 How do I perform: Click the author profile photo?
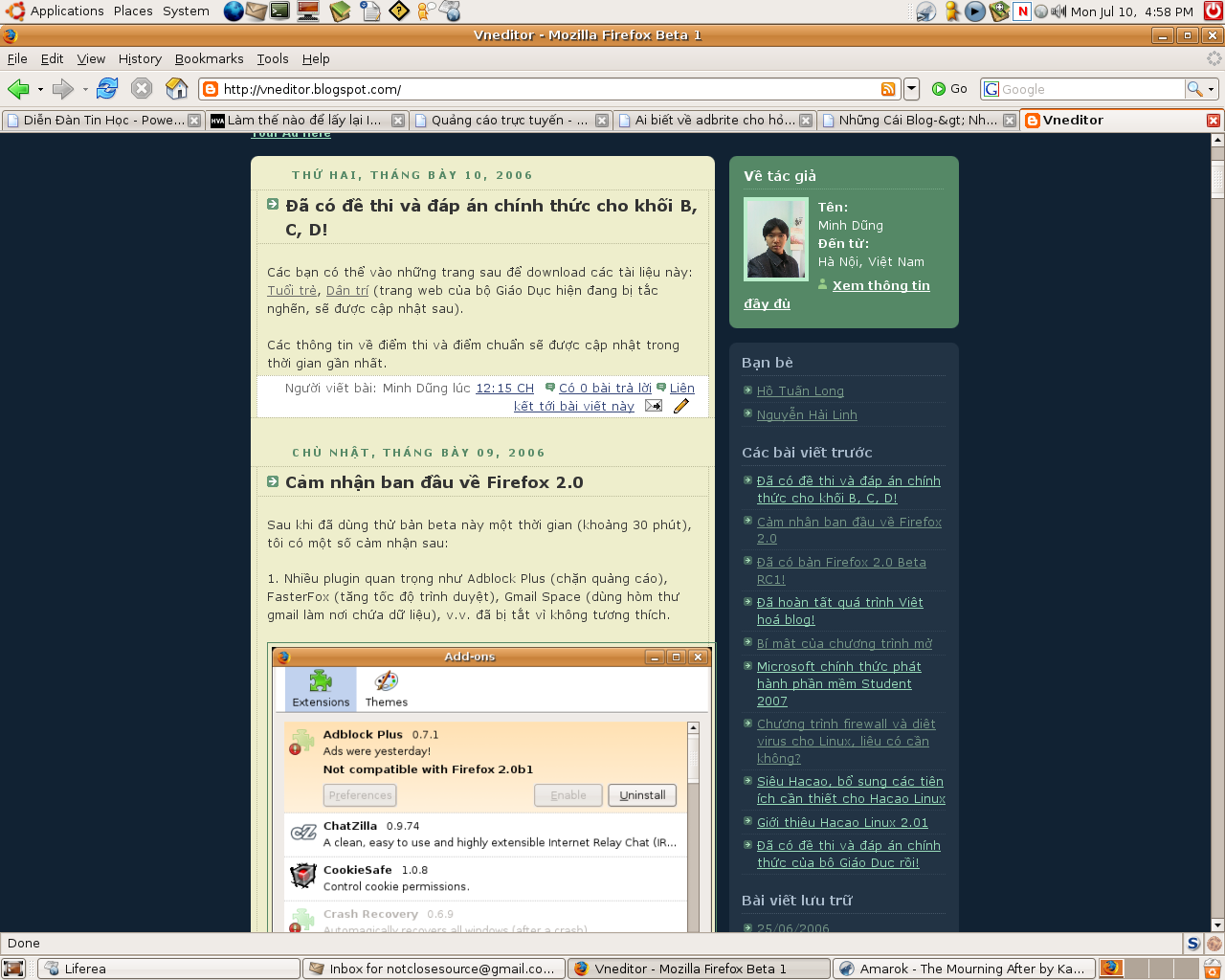click(x=776, y=239)
